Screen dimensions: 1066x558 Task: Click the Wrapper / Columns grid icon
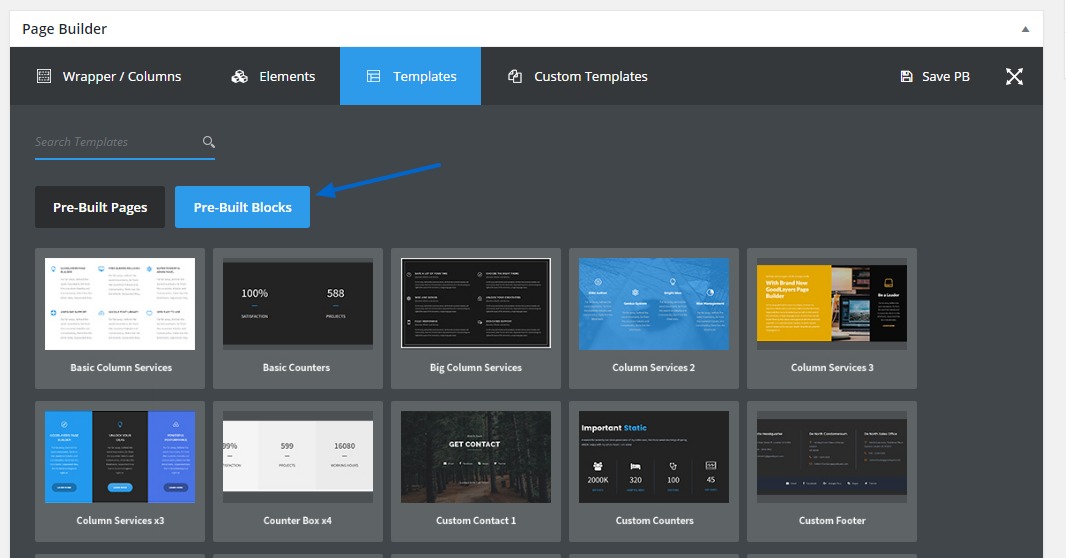point(43,76)
